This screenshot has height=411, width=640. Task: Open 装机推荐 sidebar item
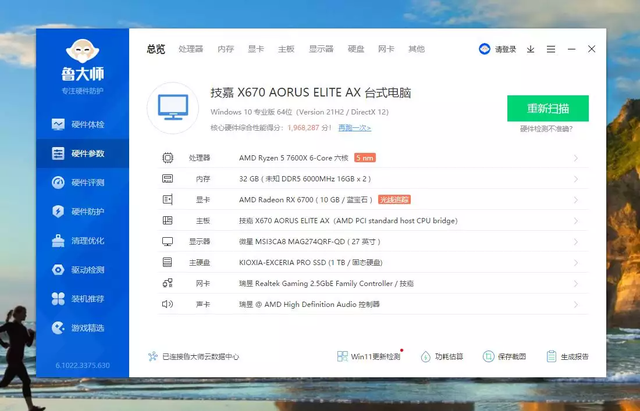click(78, 298)
